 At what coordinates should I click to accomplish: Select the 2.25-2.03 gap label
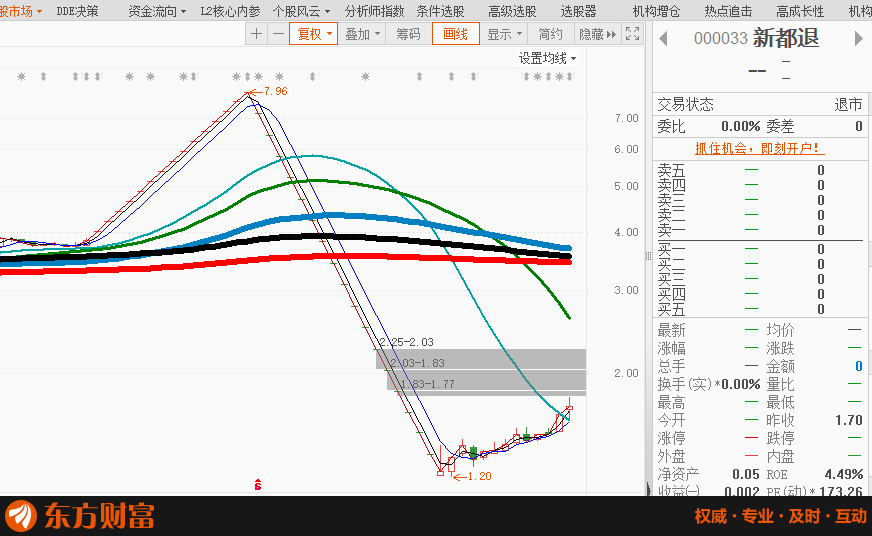click(406, 342)
